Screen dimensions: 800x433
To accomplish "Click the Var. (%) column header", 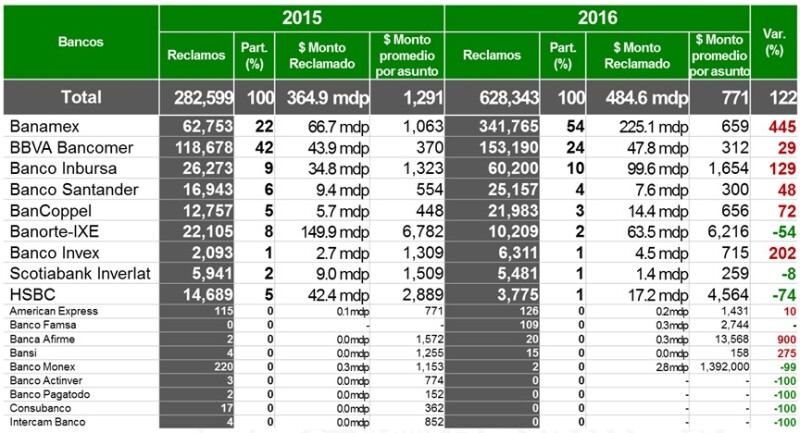I will (x=773, y=42).
